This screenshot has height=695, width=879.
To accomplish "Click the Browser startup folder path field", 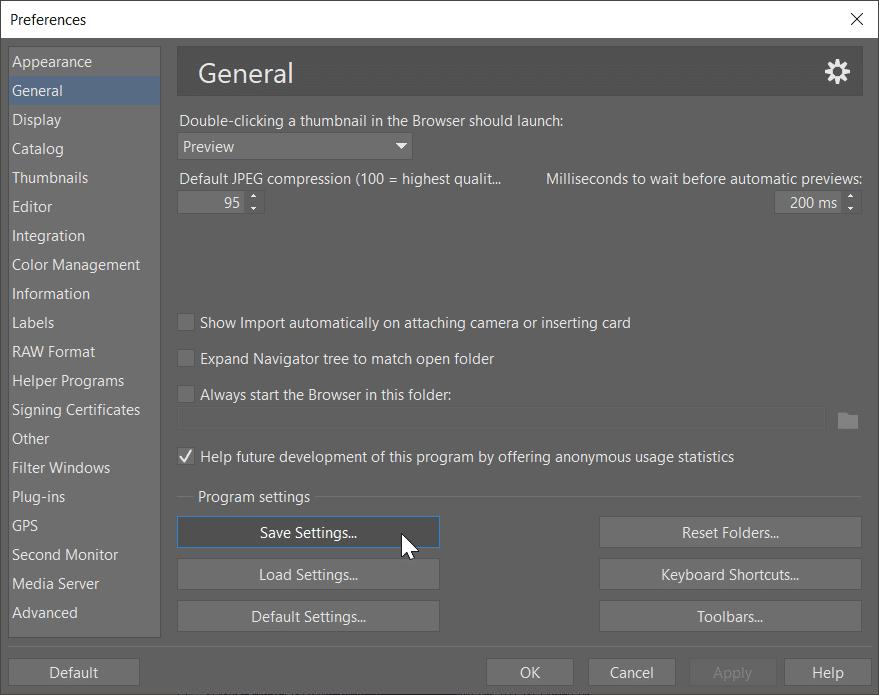I will click(x=500, y=421).
